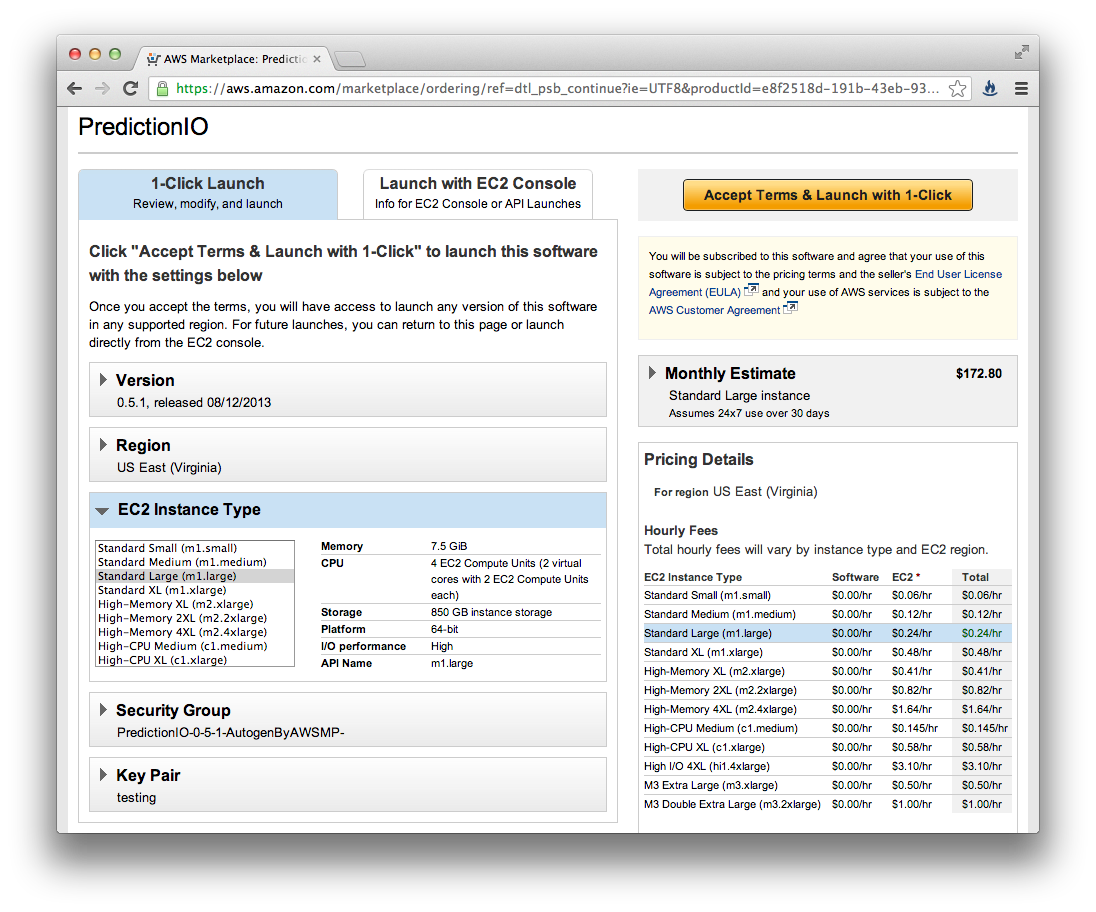Viewport: 1096px width, 912px height.
Task: Bookmark page with star icon
Action: click(x=957, y=88)
